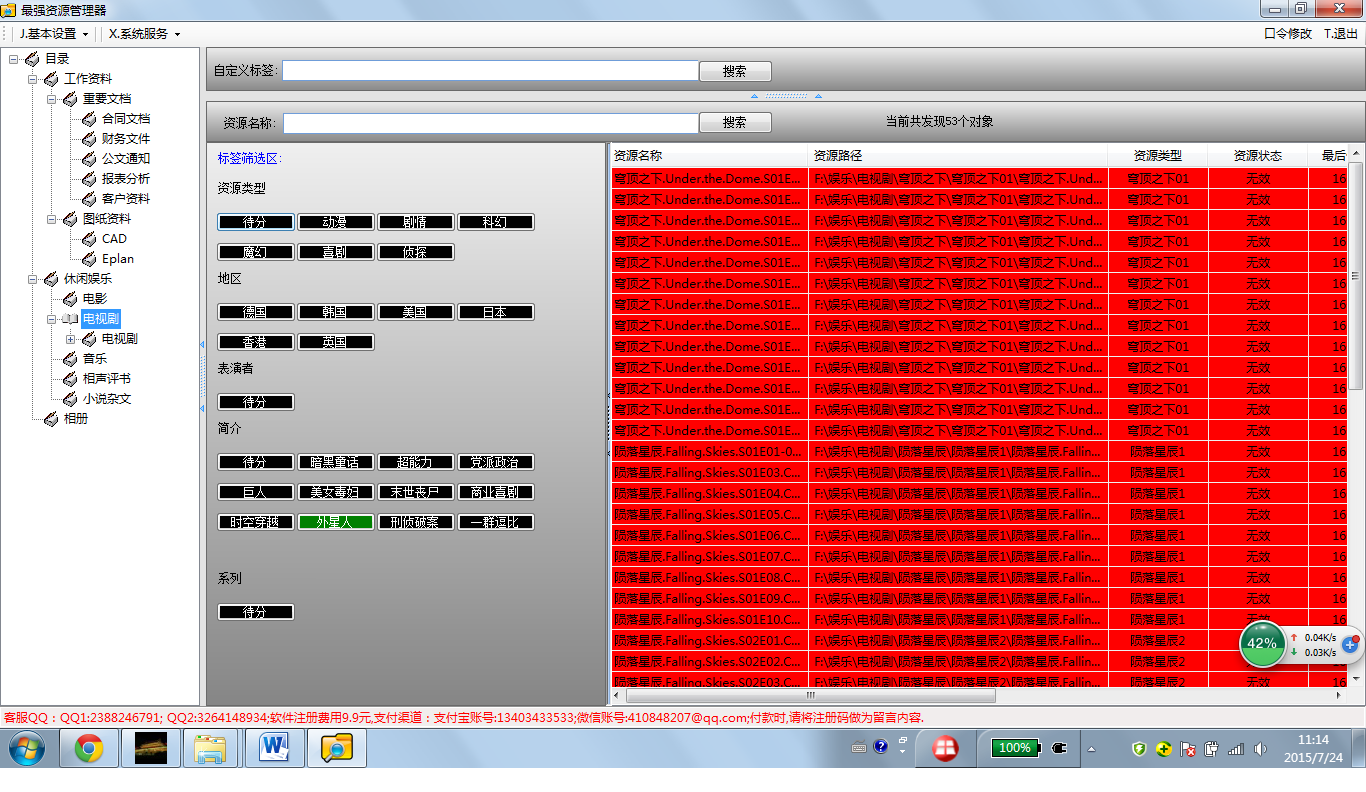1366x792 pixels.
Task: Toggle the 暗黑童话 tag button
Action: tap(336, 462)
